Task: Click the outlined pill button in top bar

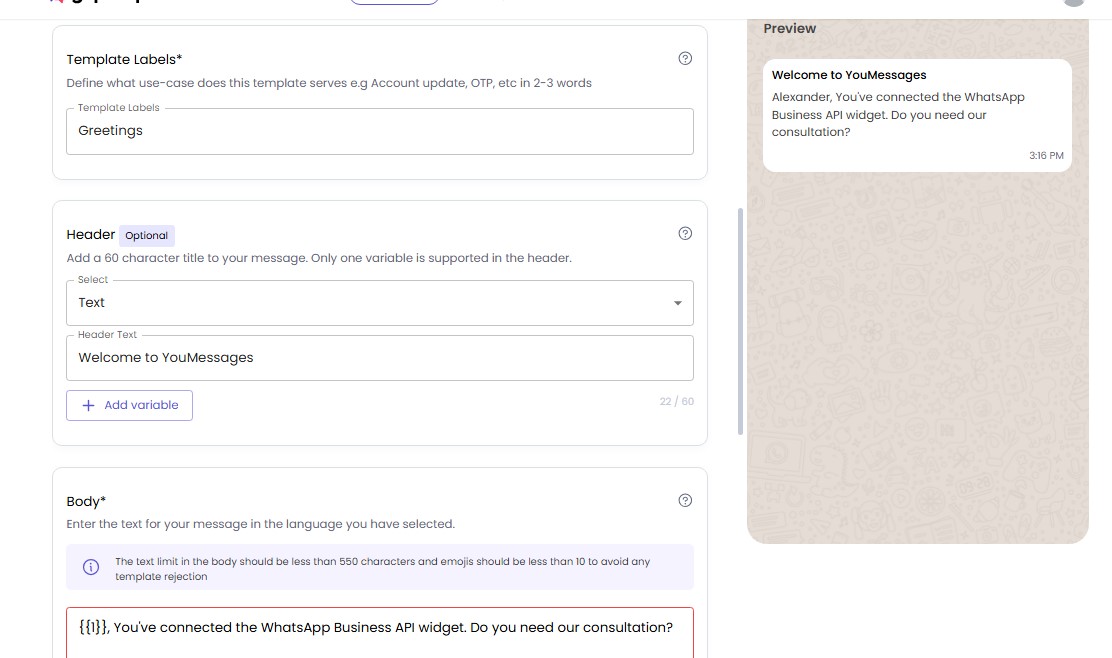Action: tap(394, 2)
